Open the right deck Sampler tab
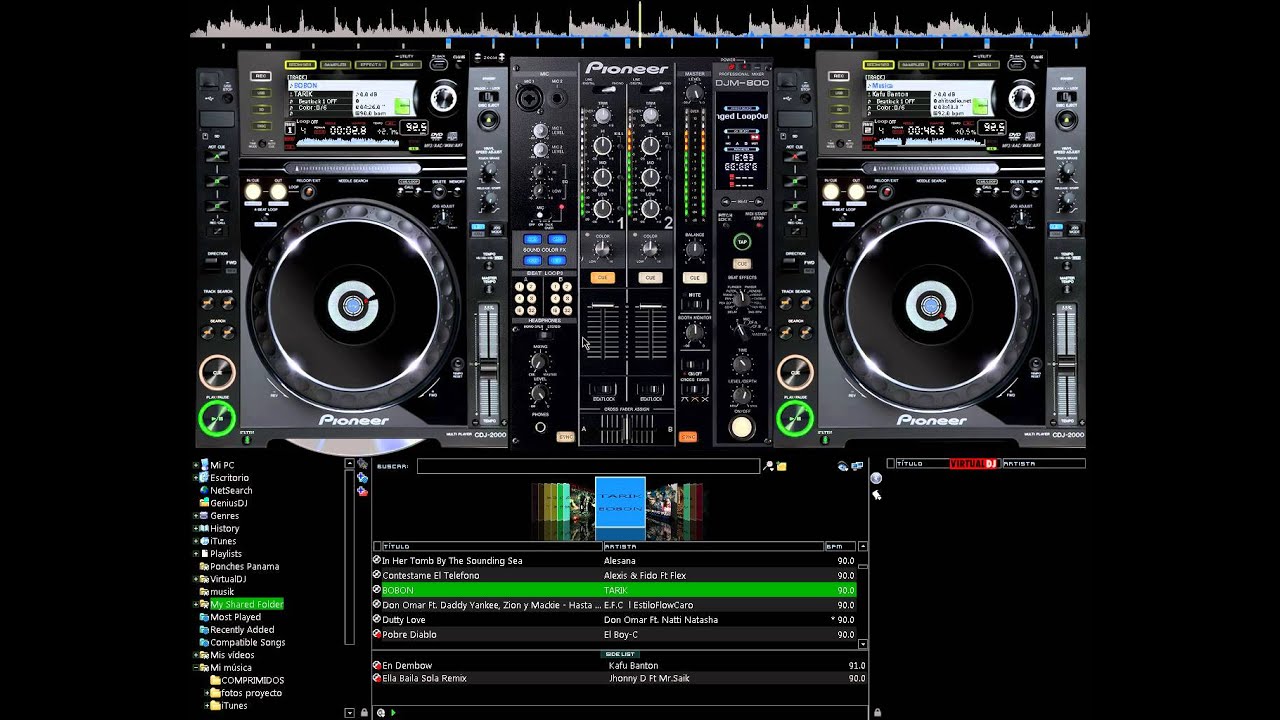Screen dimensions: 1280x720 point(916,64)
